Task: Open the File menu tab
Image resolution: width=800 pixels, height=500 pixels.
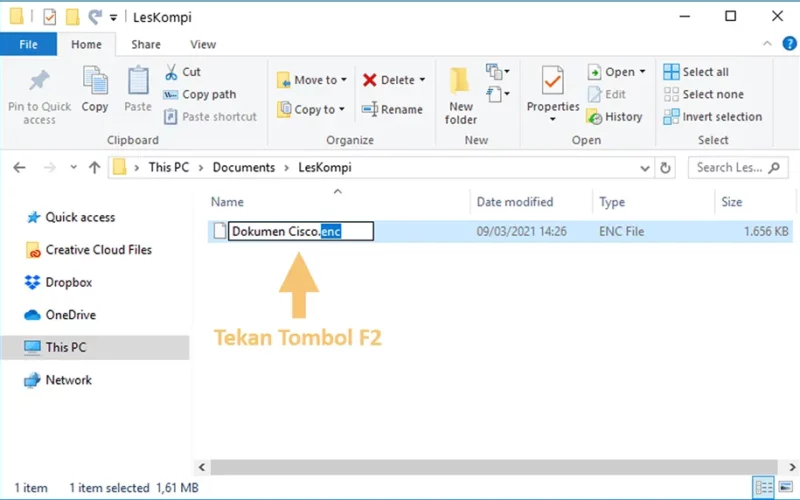Action: tap(29, 44)
